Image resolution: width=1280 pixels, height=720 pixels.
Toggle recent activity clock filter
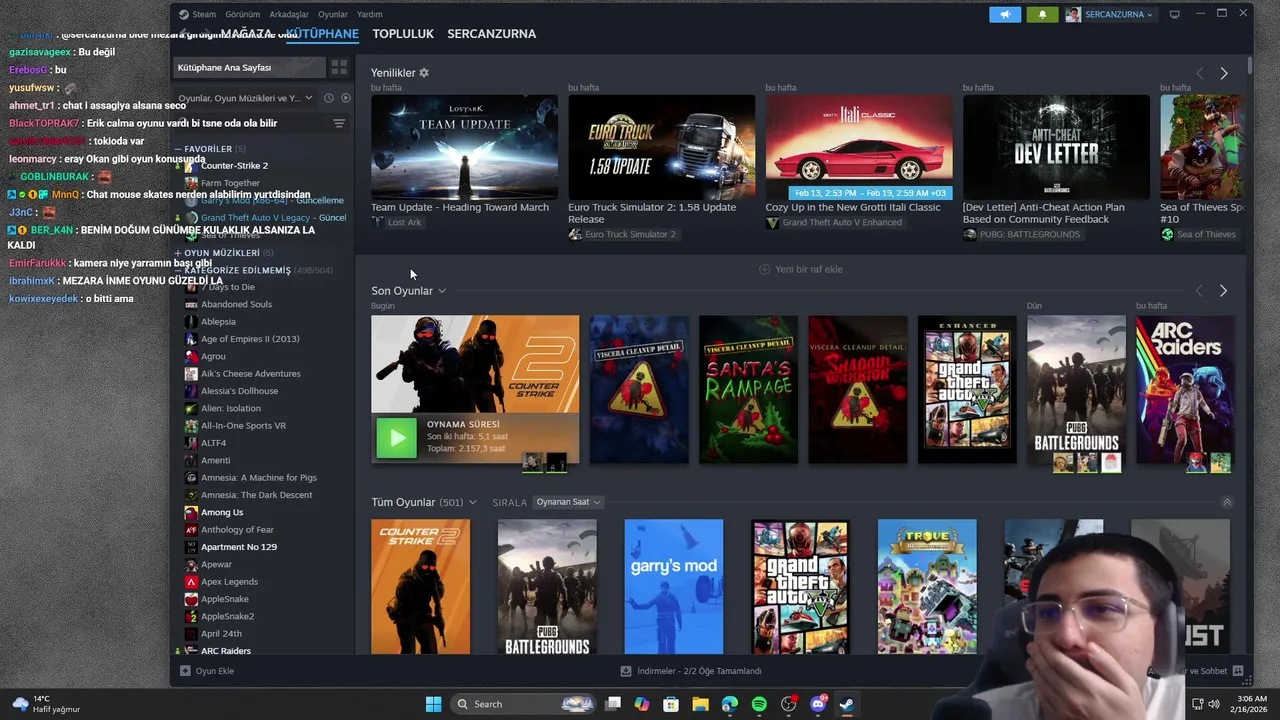pos(328,98)
